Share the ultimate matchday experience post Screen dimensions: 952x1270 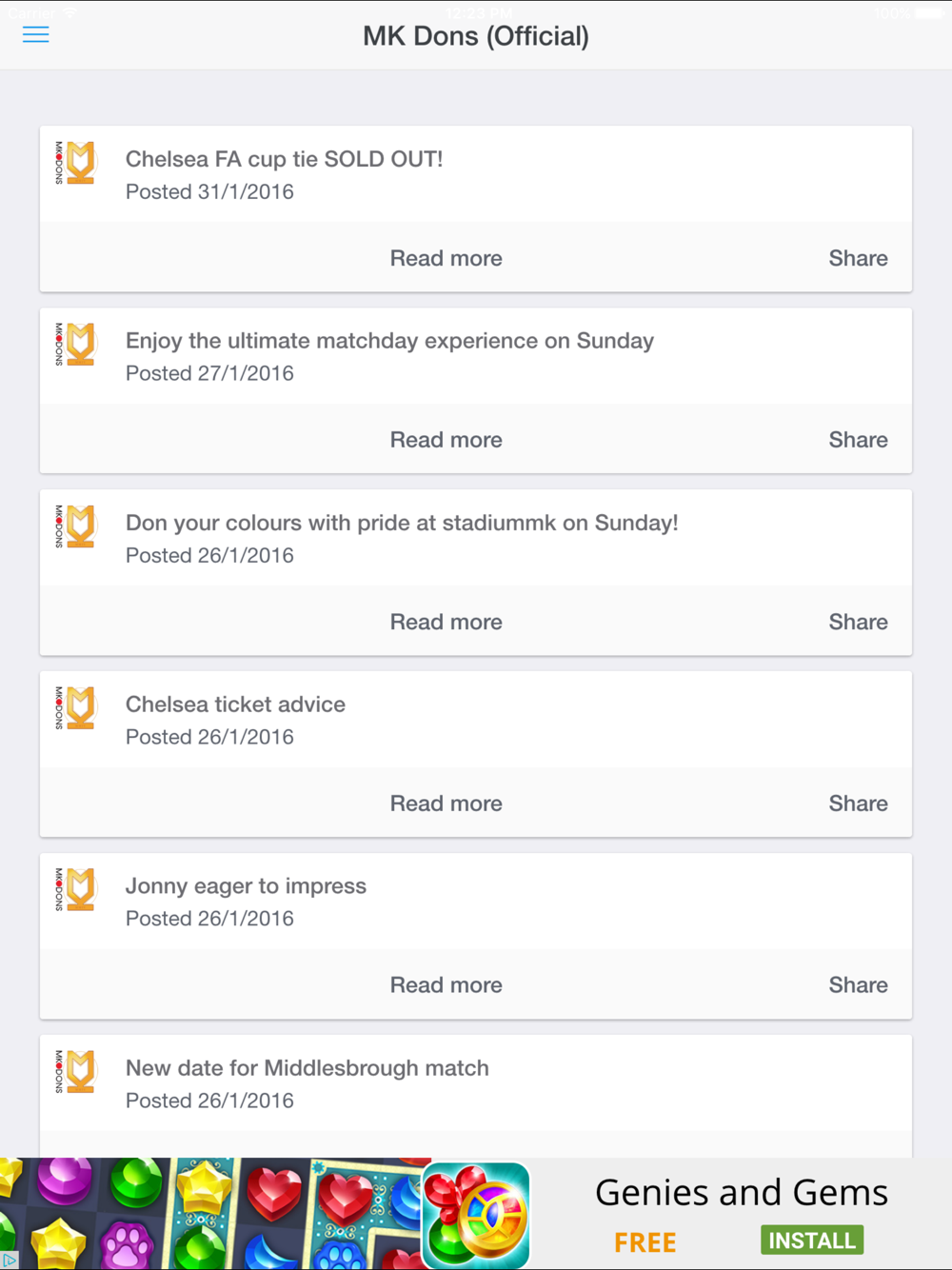click(858, 440)
